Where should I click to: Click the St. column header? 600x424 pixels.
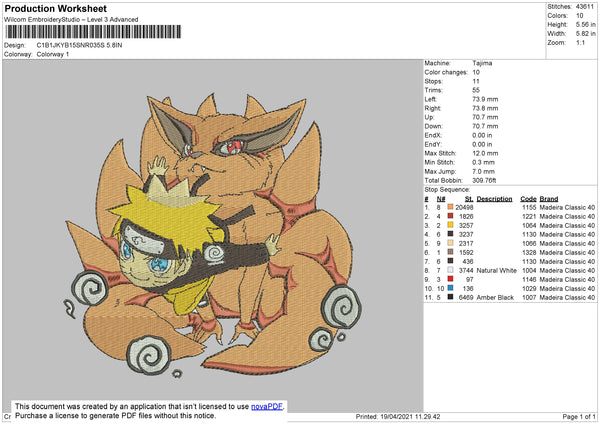tap(469, 199)
